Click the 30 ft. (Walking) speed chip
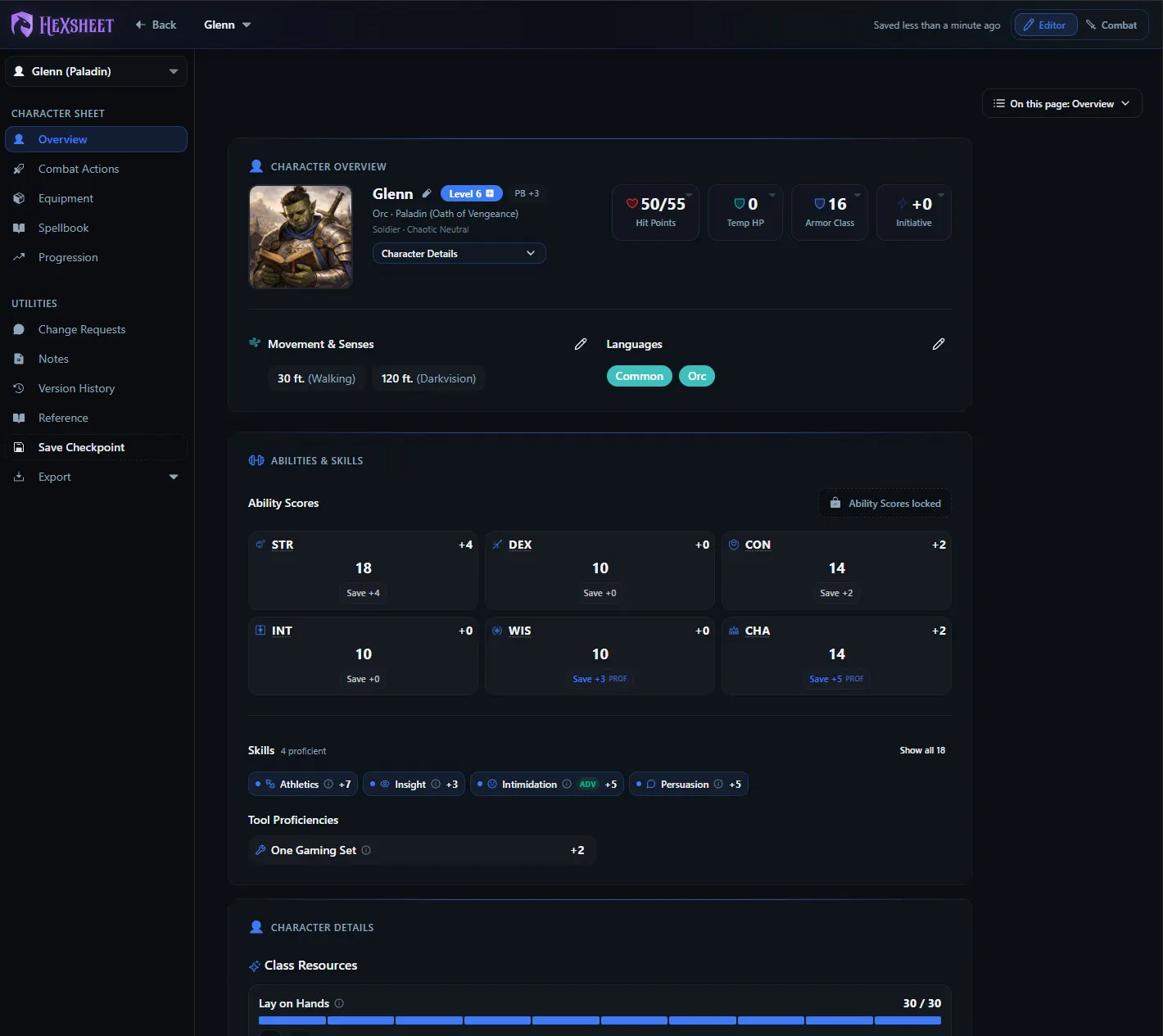1163x1036 pixels. 316,378
